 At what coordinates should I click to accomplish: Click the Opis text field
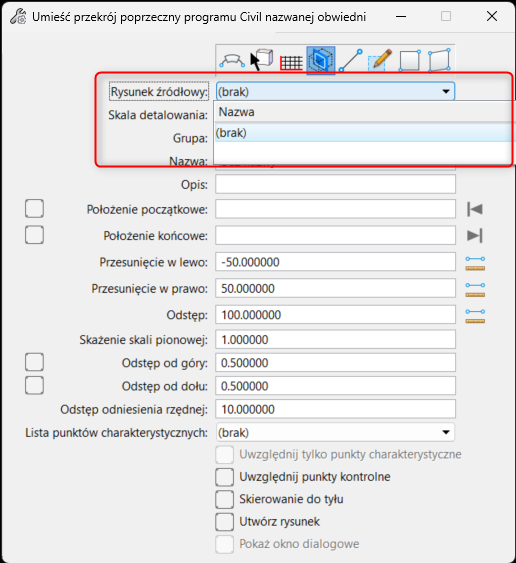pos(335,184)
